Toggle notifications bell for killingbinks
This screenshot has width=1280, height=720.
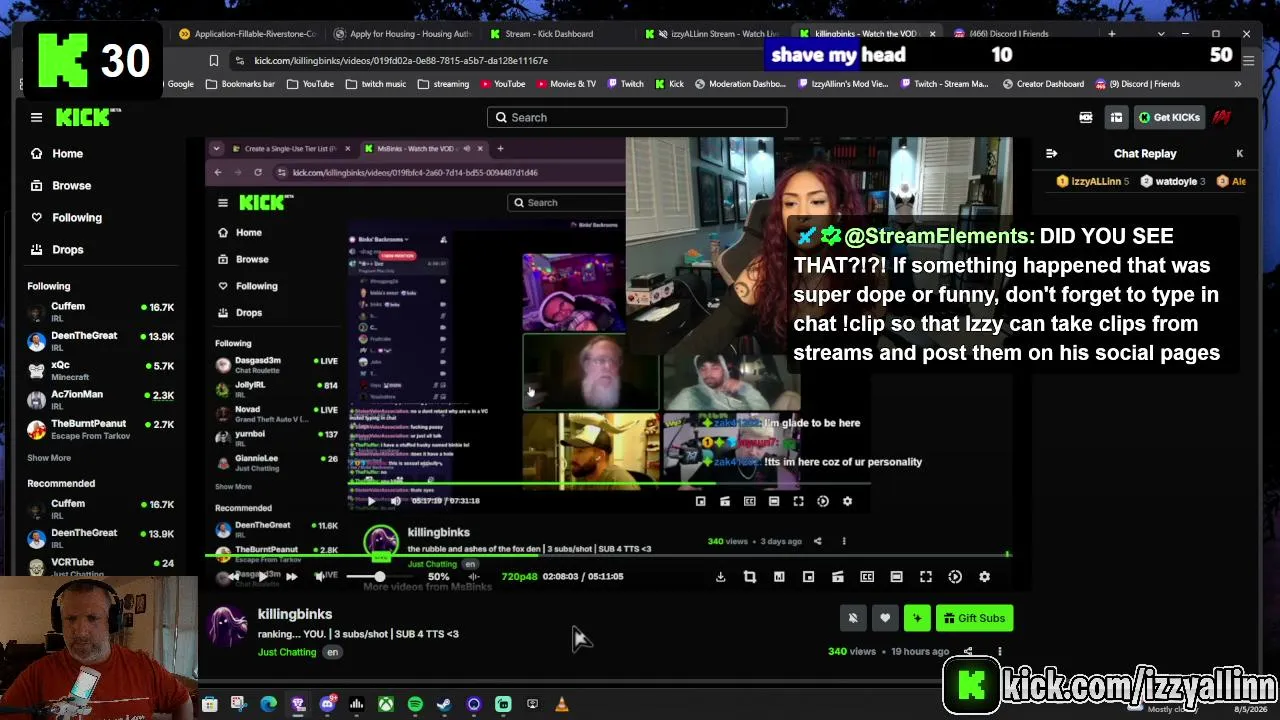tap(853, 618)
